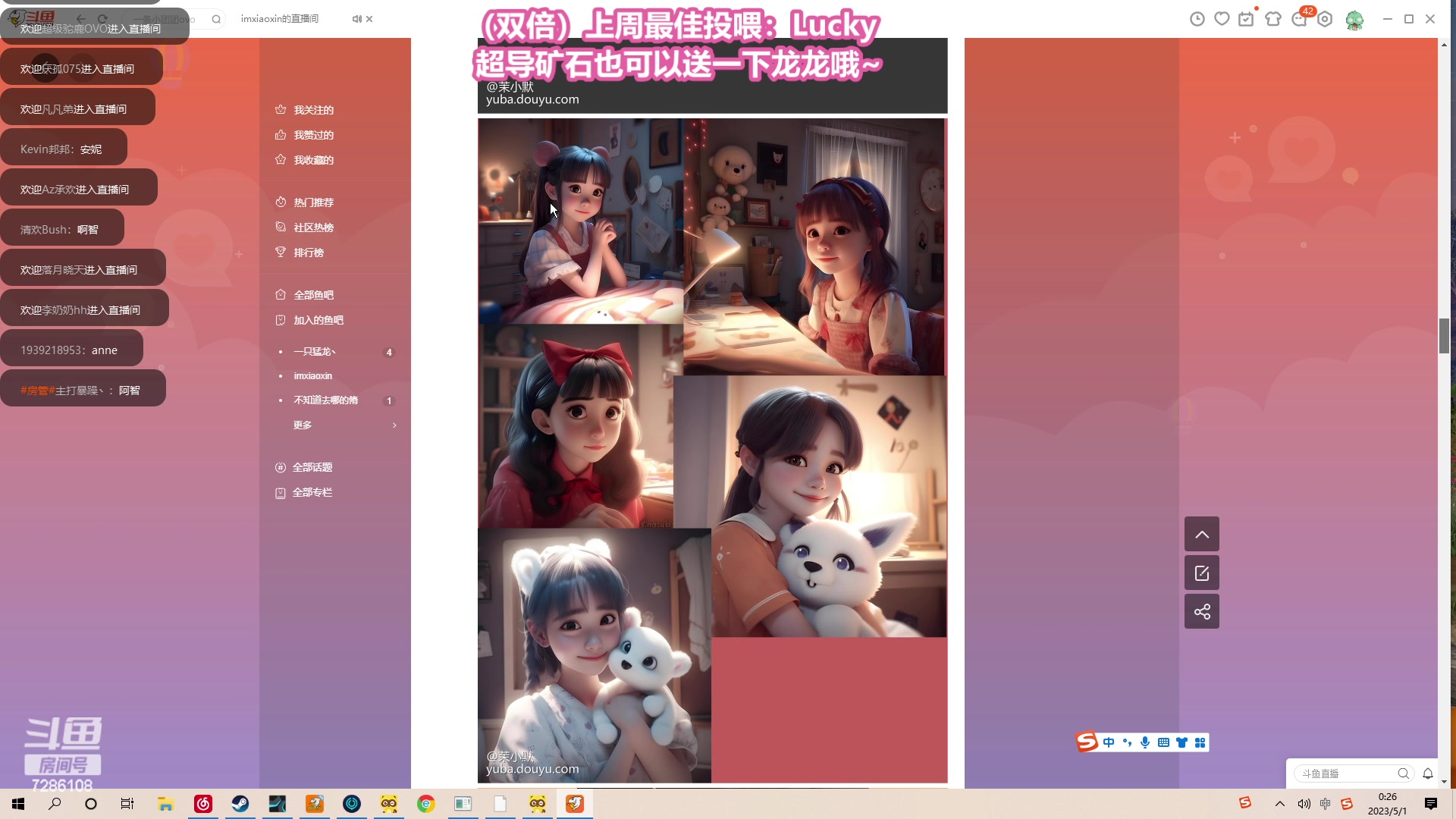Toggle Chinese/English input mode in Sogou bar
This screenshot has height=819, width=1456.
[x=1109, y=742]
